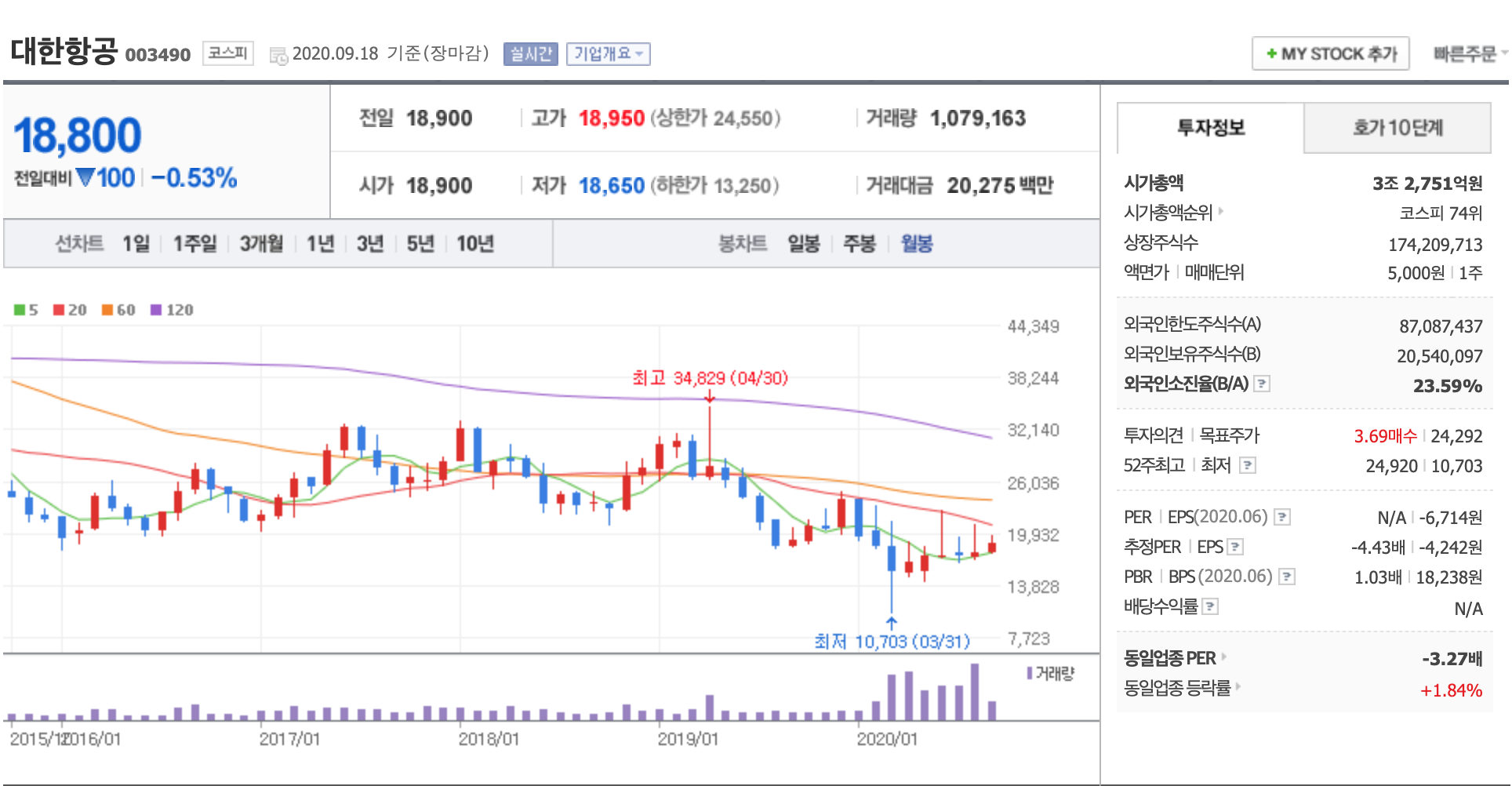Select the 5년 line chart period
This screenshot has width=1512, height=786.
click(420, 243)
